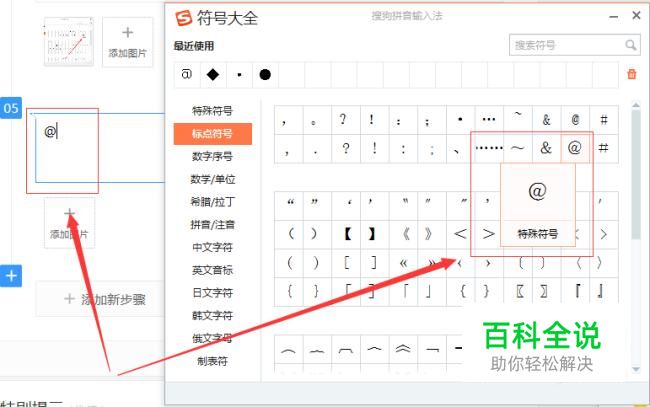Insert the opening double angle bracket 《
650x407 pixels.
click(x=403, y=234)
